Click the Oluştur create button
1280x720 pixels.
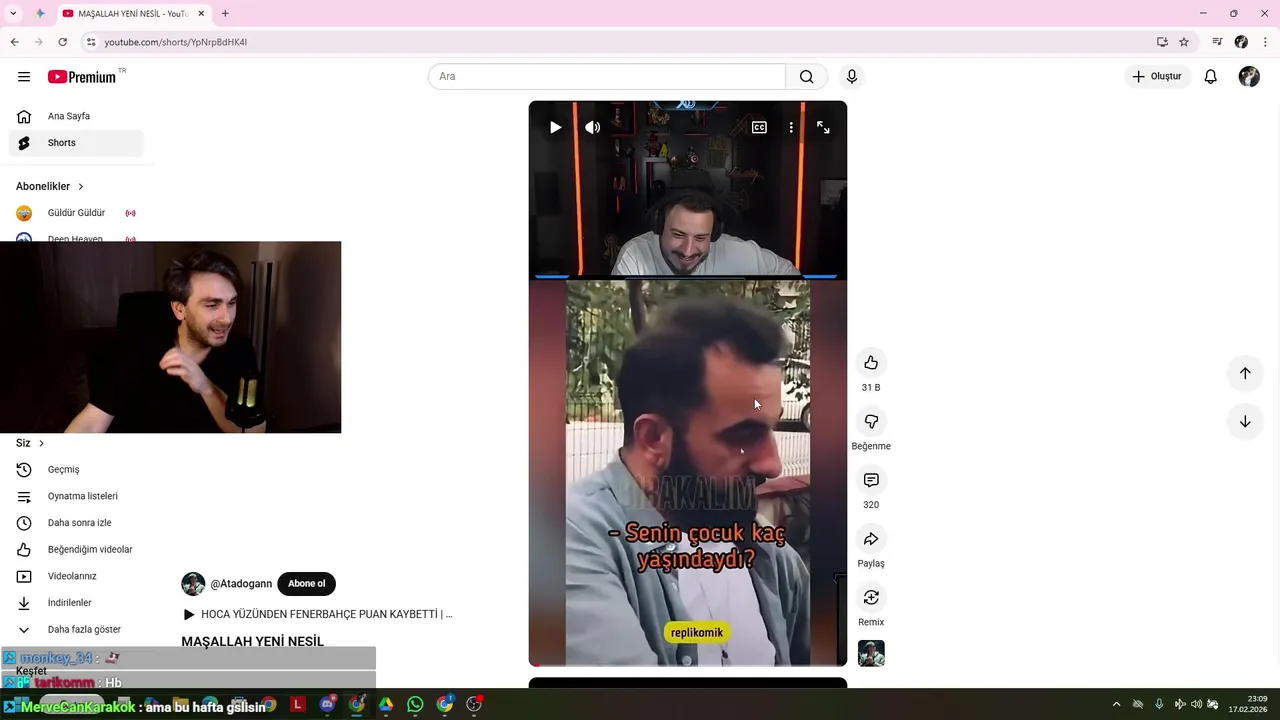pyautogui.click(x=1157, y=77)
